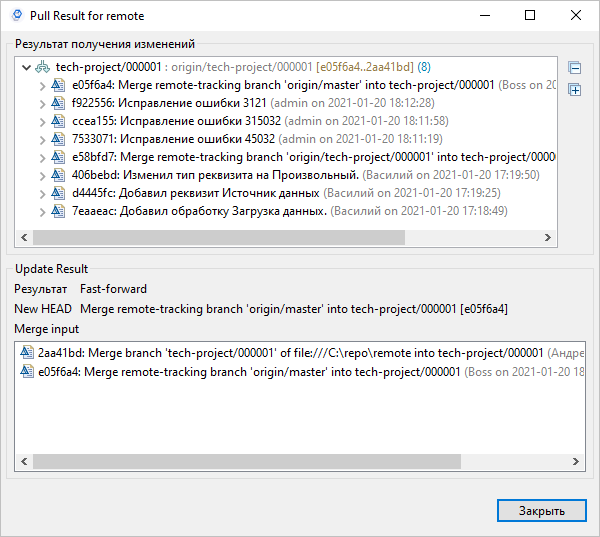Click commit icon for f922556
This screenshot has width=600, height=537.
pos(59,103)
